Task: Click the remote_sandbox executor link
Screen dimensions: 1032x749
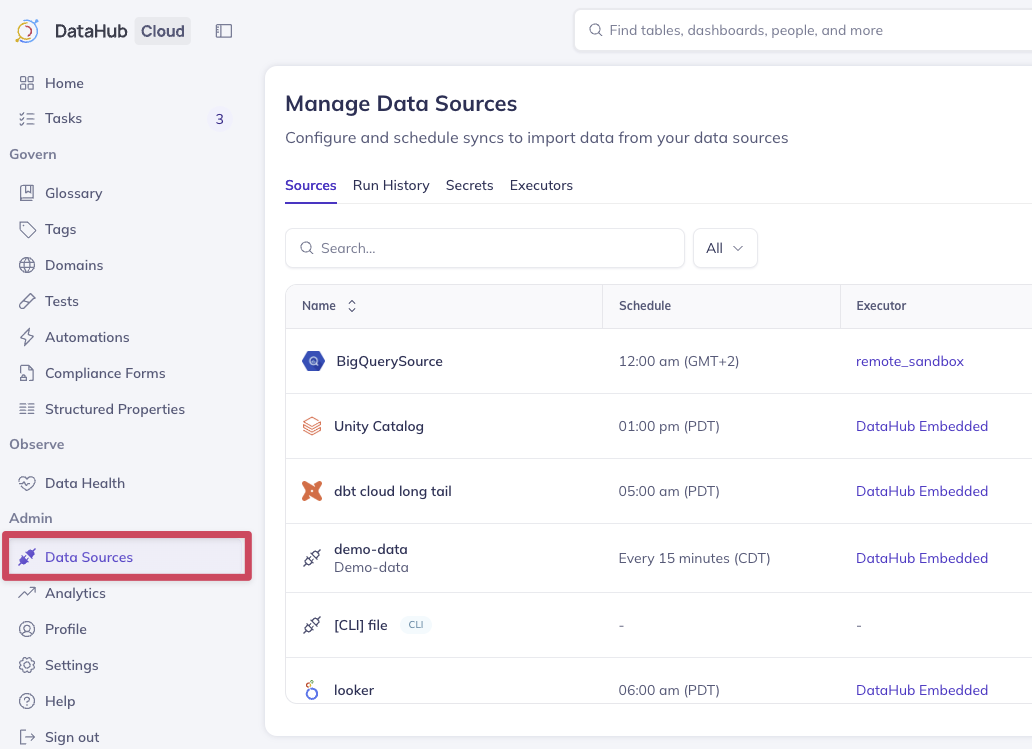Action: pyautogui.click(x=910, y=361)
